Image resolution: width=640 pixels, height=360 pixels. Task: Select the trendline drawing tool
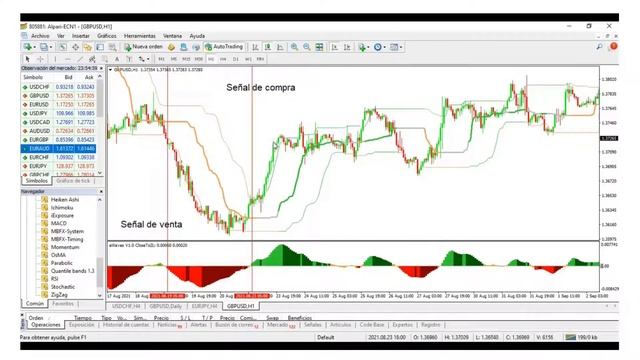pyautogui.click(x=80, y=59)
